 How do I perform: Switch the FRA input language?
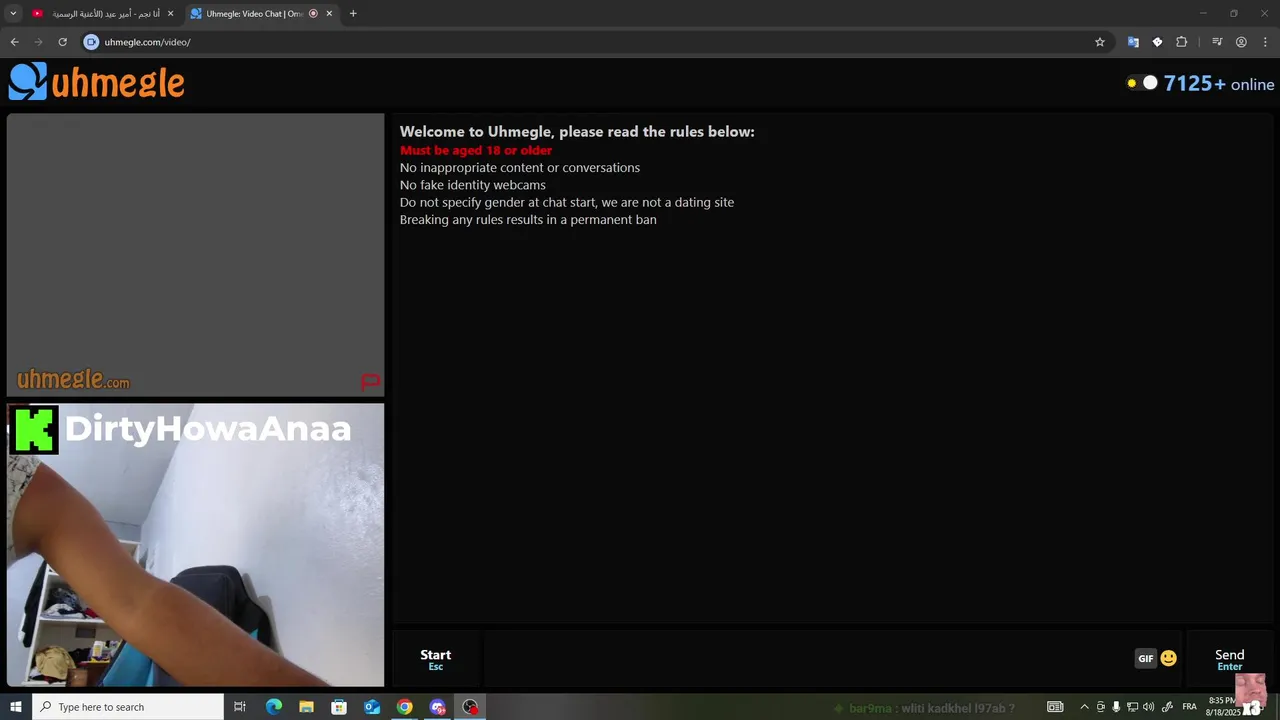(x=1189, y=707)
